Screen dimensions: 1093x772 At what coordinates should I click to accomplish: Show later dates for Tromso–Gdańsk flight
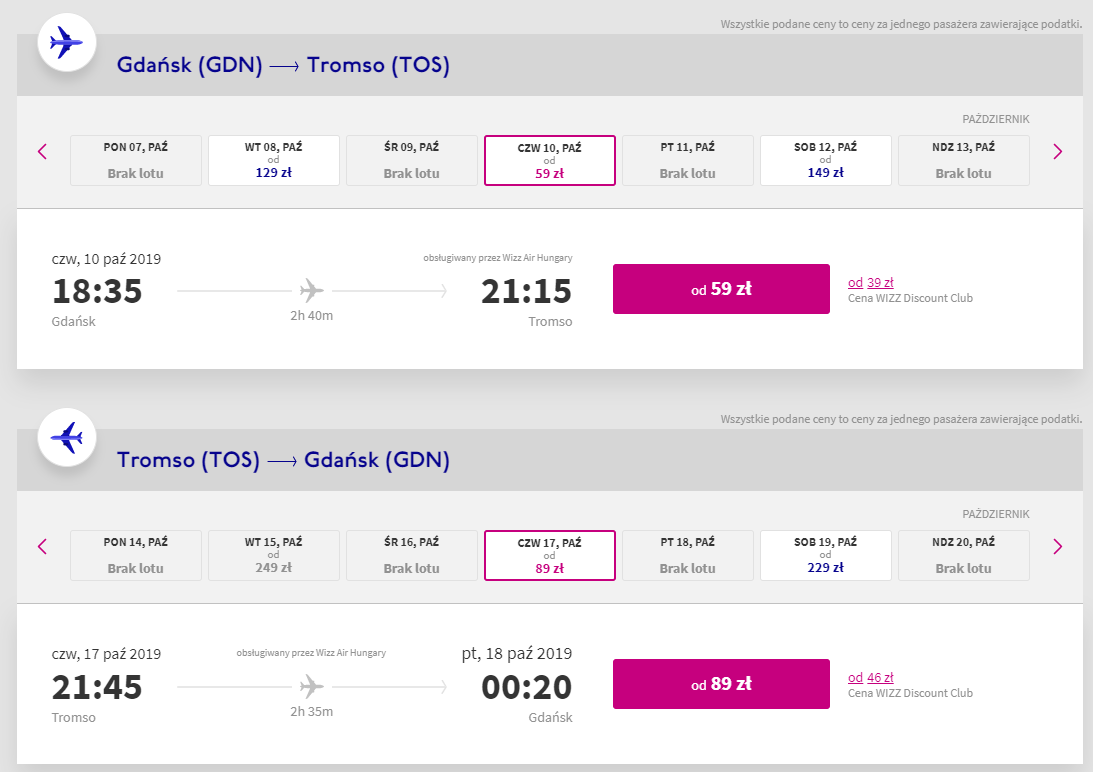1057,547
